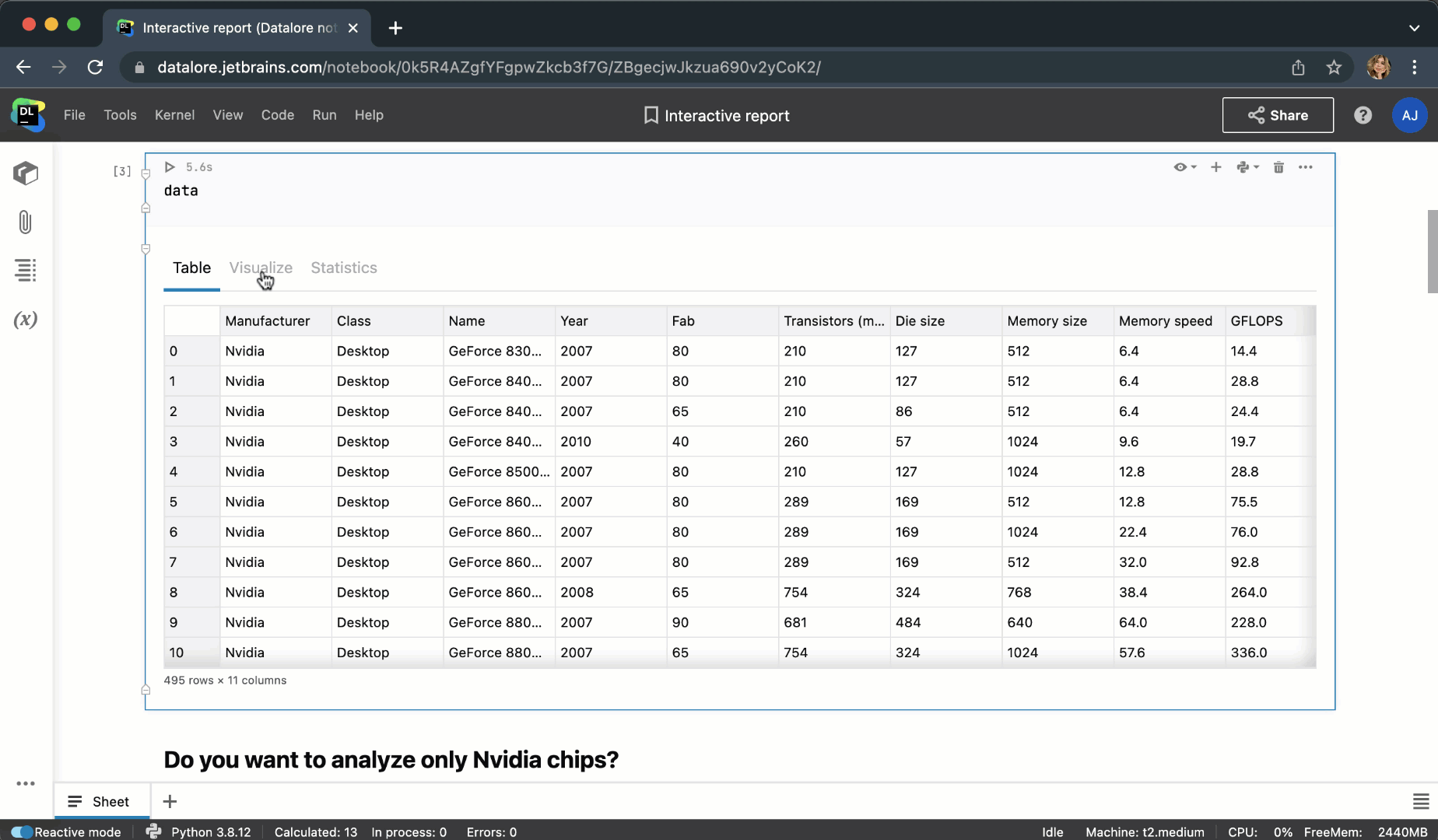Click the Python kernel icon in status bar
The width and height of the screenshot is (1438, 840).
[153, 831]
